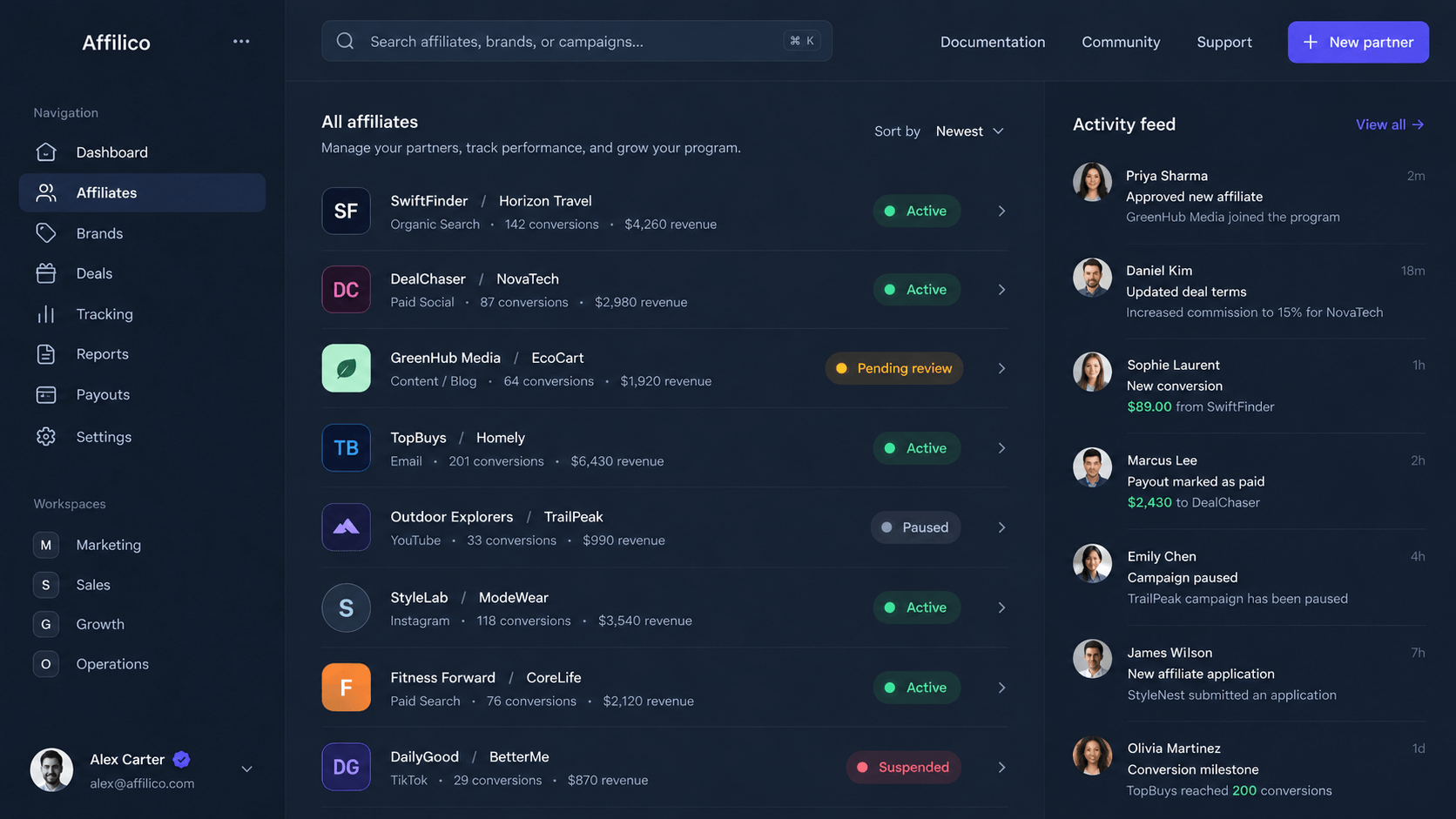Expand the StyleLab row chevron
The image size is (1456, 819).
[1001, 608]
